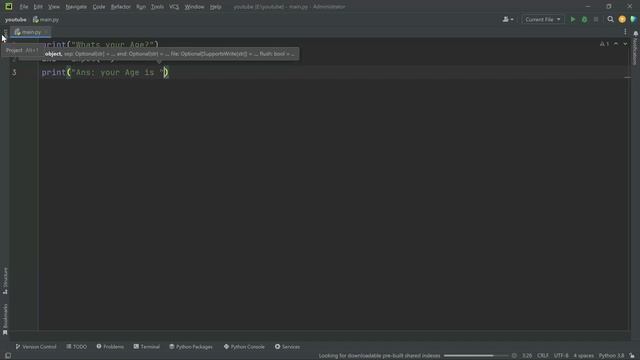Open the Python Console tool window
This screenshot has height=360, width=640.
244,347
